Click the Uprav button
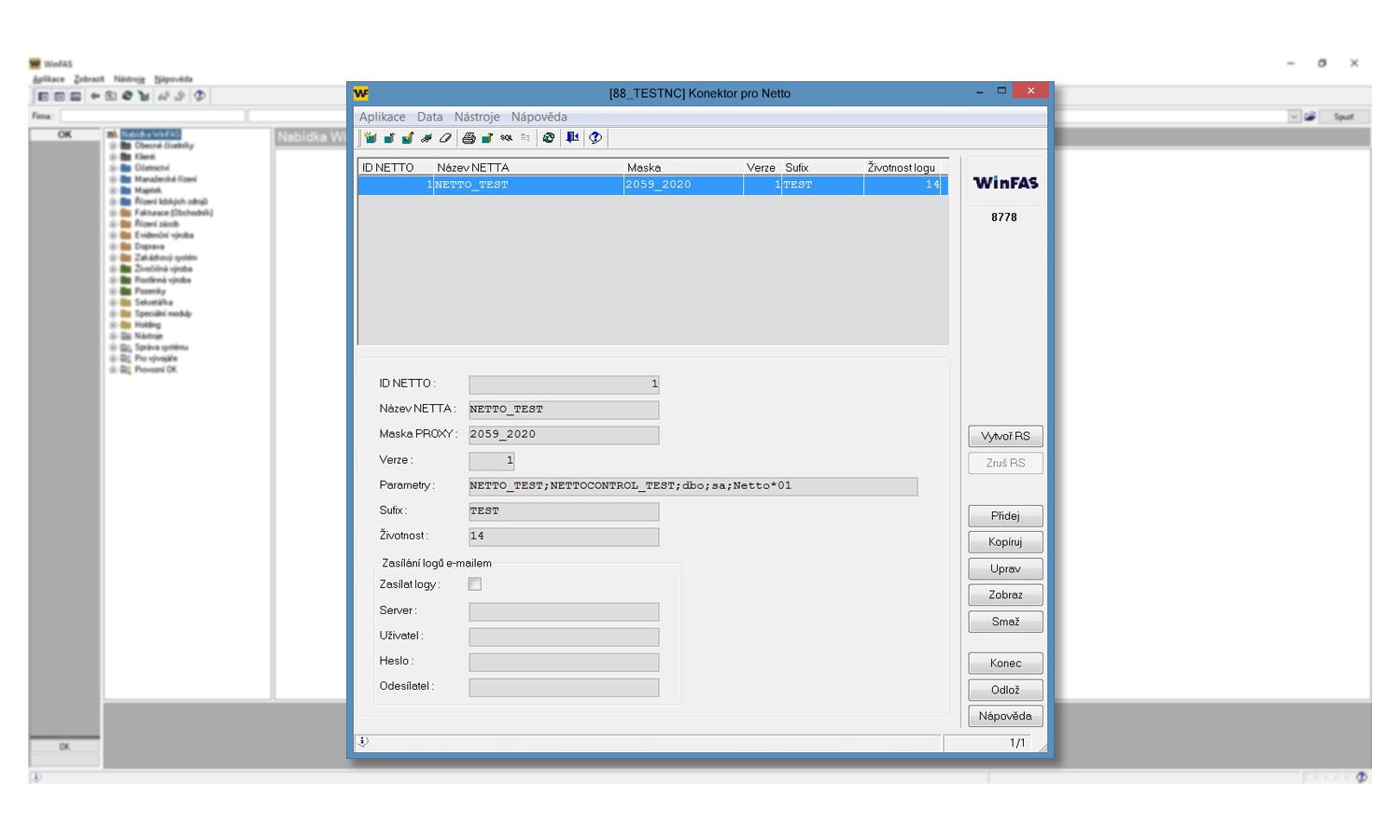 point(1005,568)
